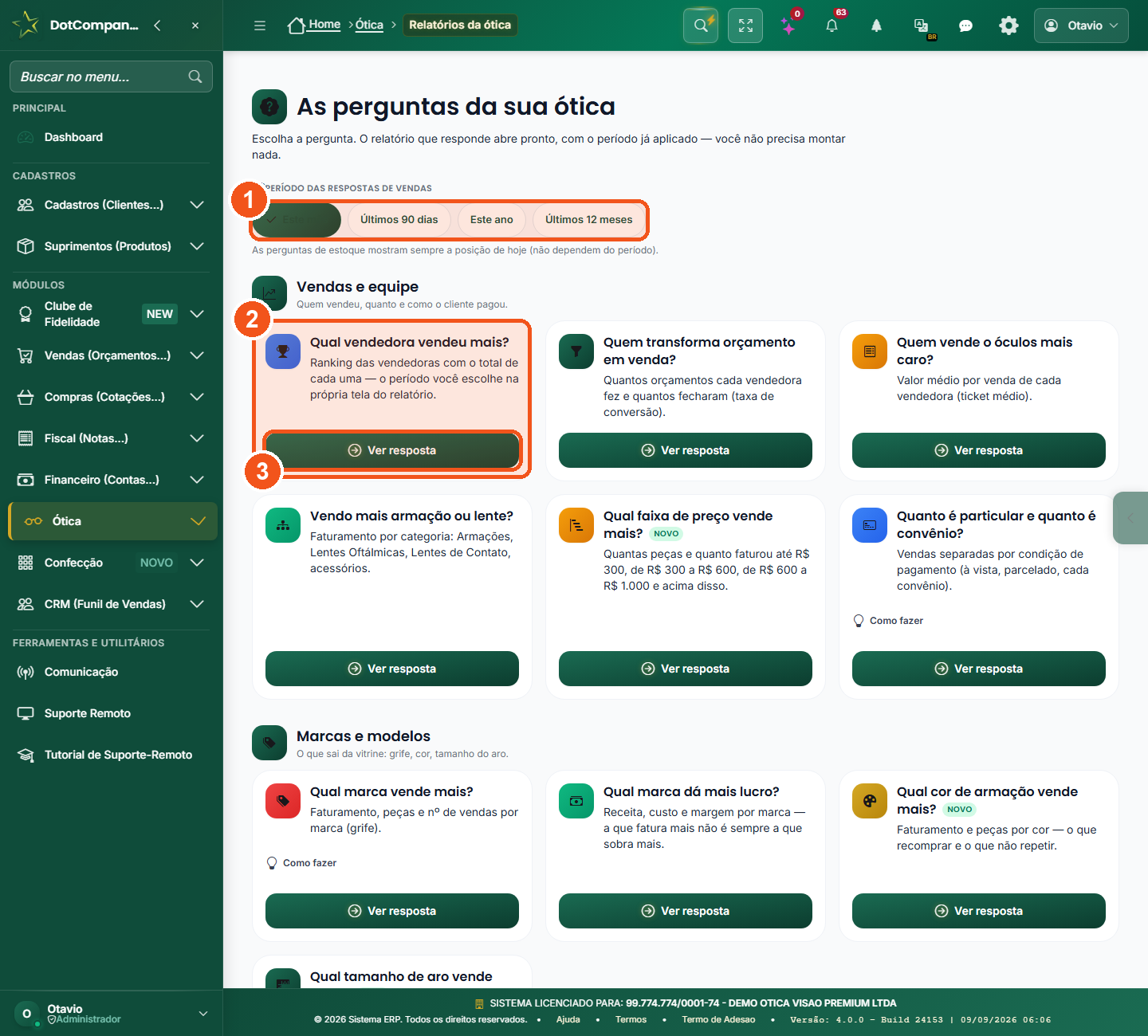Collapse the sidebar using the left arrow
1148x1036 pixels.
click(x=157, y=26)
